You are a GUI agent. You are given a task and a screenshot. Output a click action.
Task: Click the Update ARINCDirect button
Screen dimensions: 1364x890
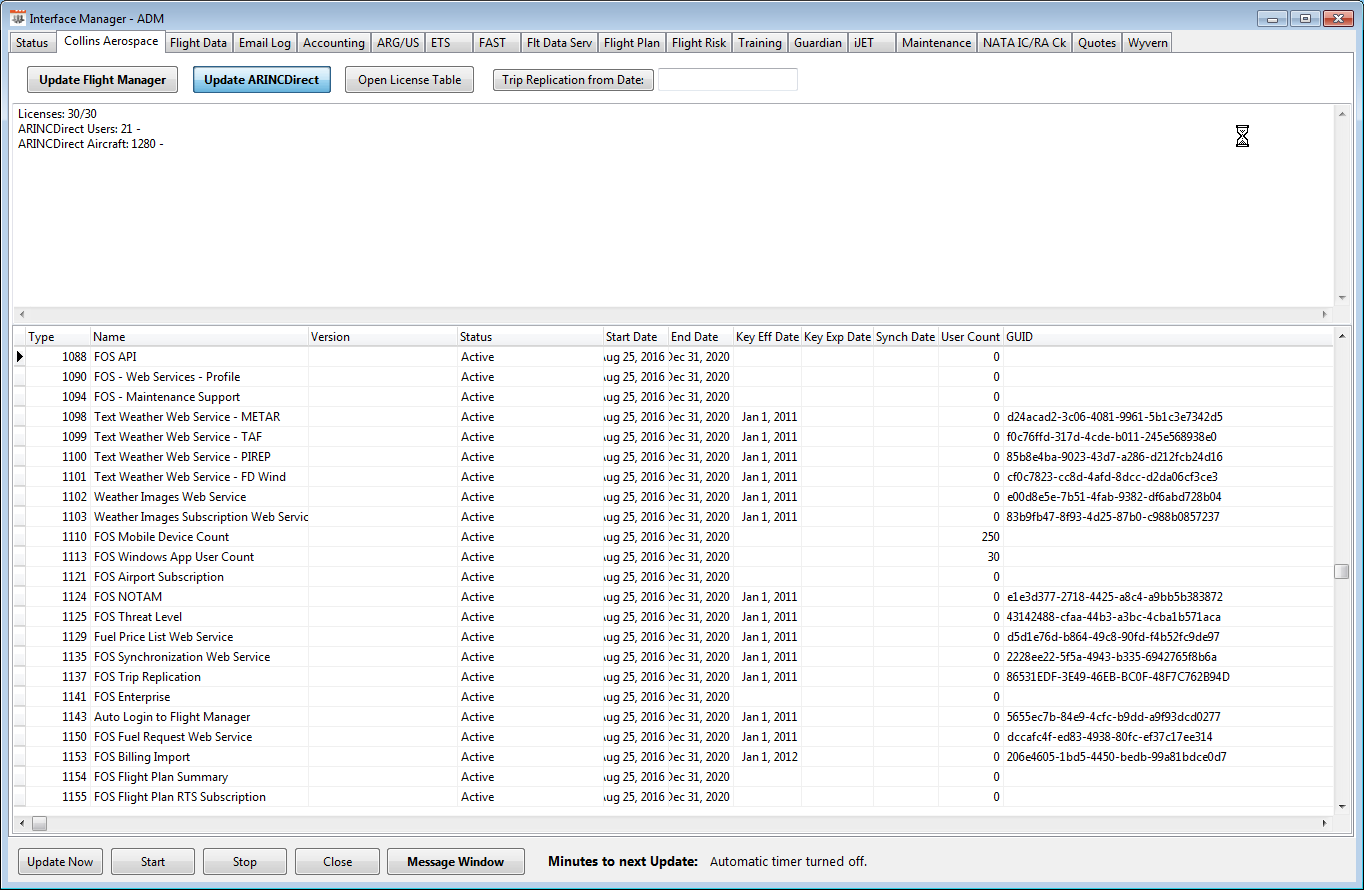[x=262, y=80]
